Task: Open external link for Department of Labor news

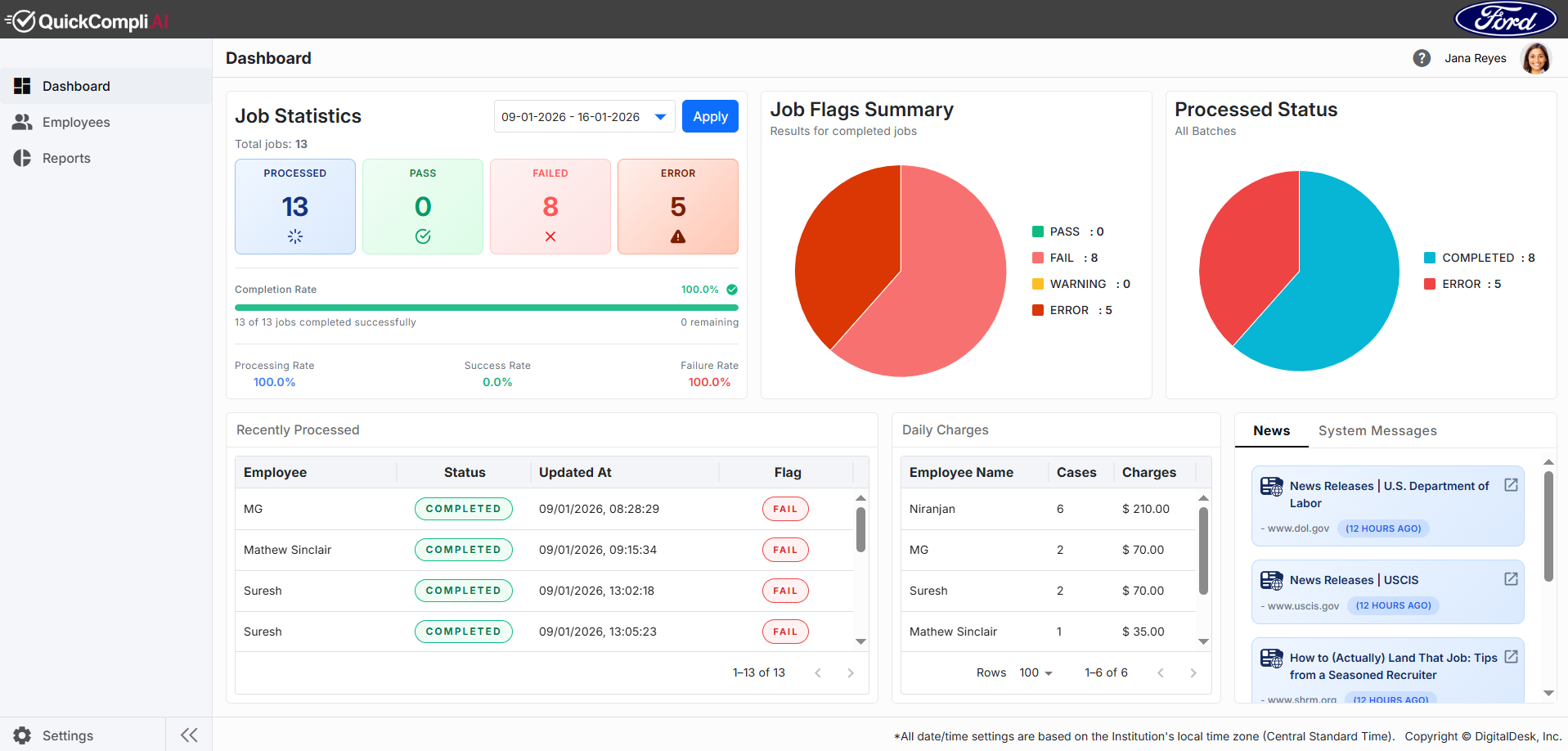Action: (x=1511, y=485)
